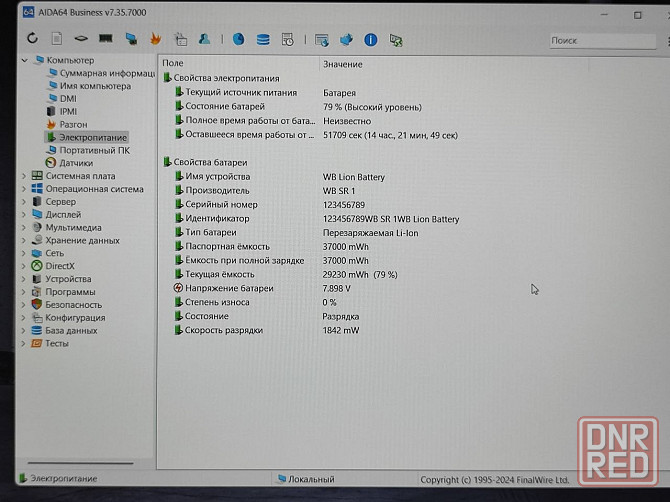
Task: Click the memory module toolbar icon
Action: [x=106, y=38]
